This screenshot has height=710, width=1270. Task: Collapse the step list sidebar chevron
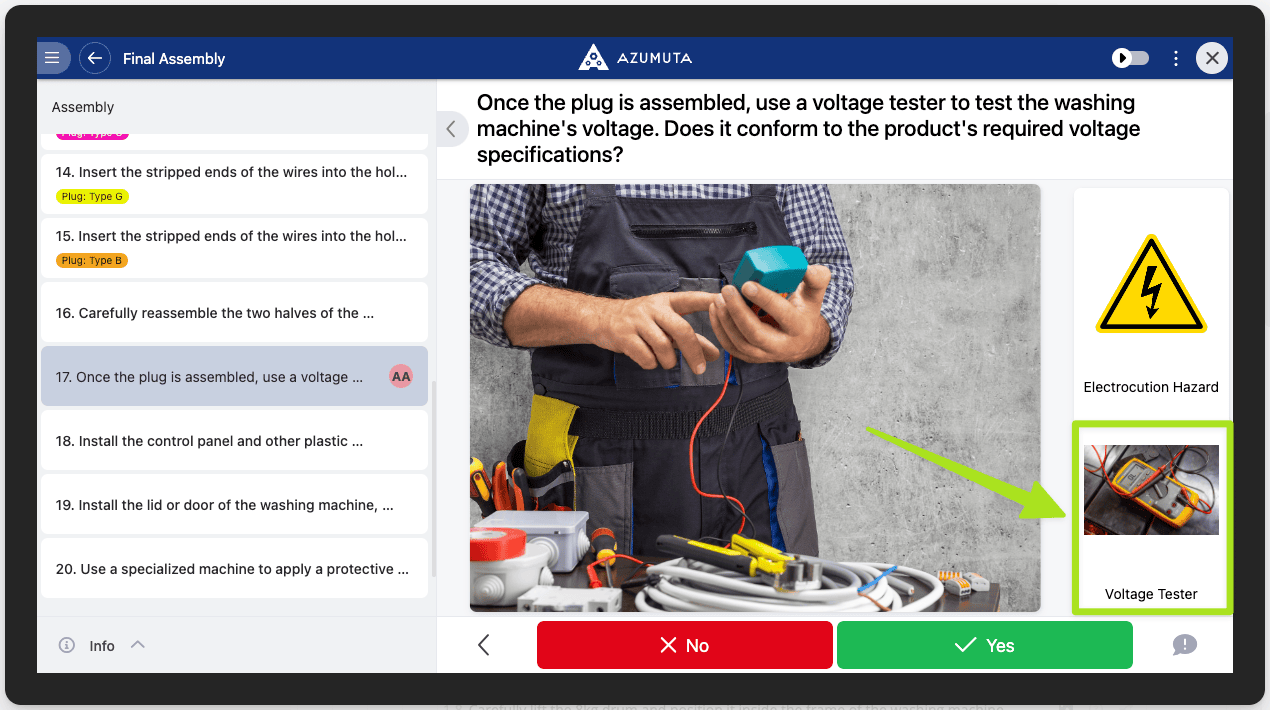pyautogui.click(x=451, y=129)
